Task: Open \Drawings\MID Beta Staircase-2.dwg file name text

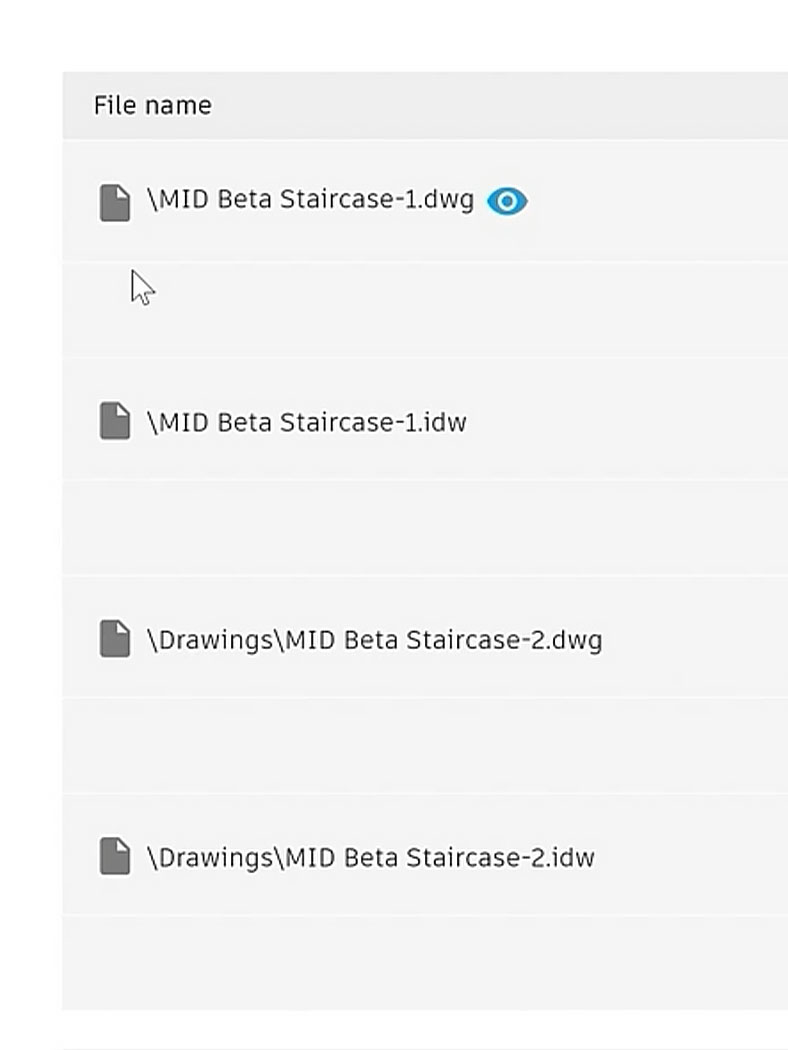Action: point(374,640)
